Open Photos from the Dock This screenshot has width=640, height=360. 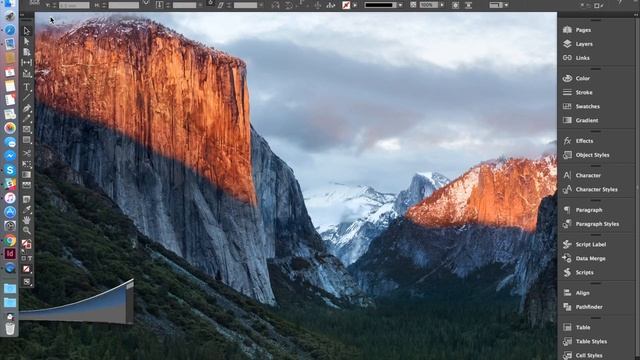click(x=10, y=128)
